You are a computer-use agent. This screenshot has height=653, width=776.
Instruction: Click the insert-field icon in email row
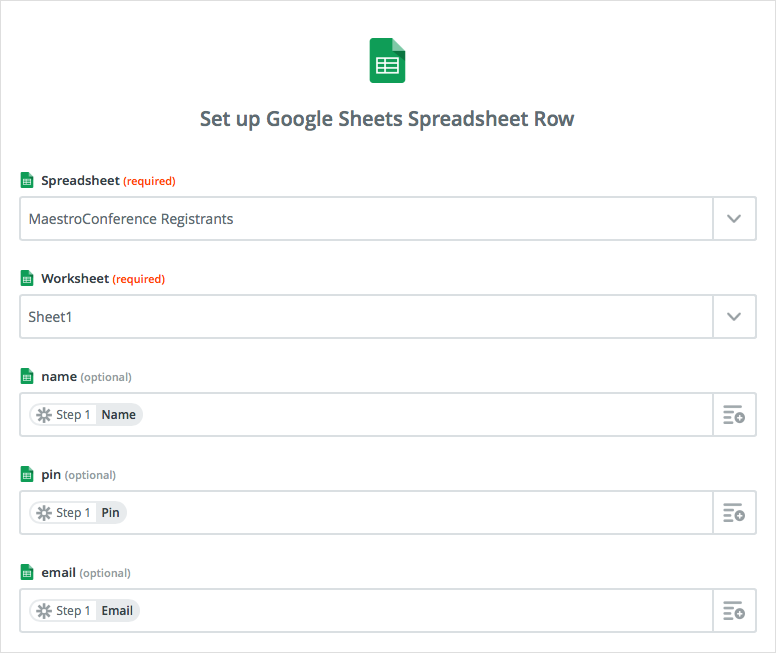coord(734,611)
